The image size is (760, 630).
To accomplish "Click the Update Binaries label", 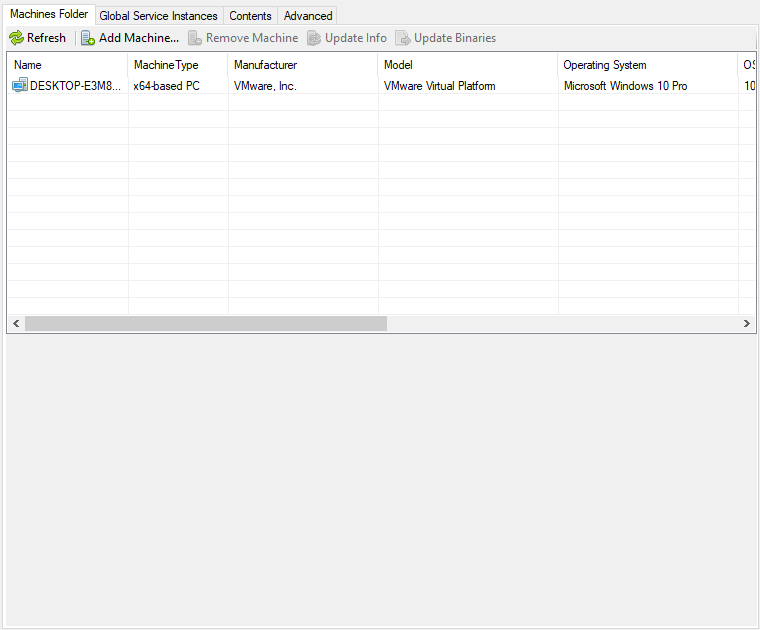I will click(455, 38).
